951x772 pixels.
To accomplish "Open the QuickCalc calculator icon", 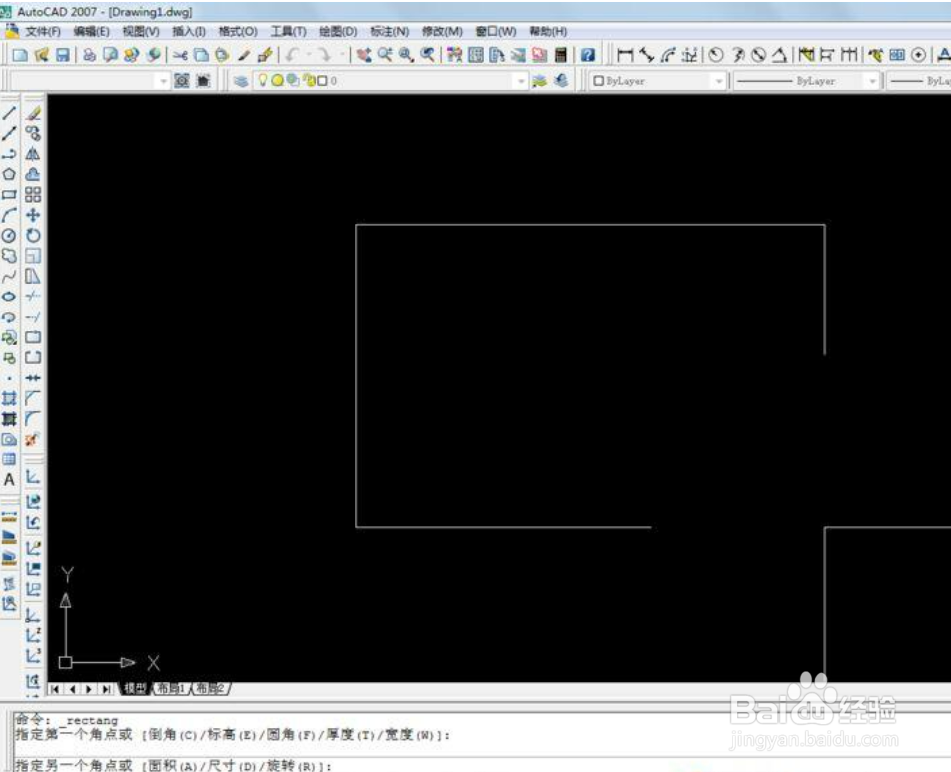I will [x=561, y=55].
